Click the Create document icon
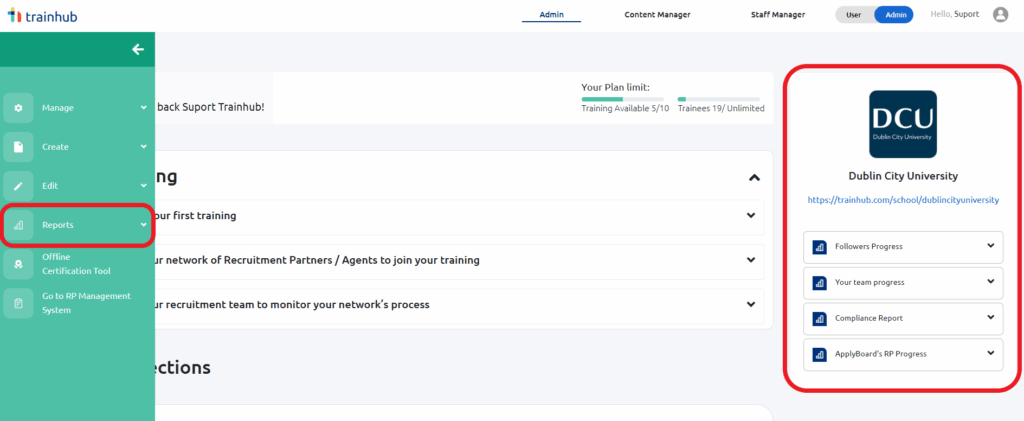The image size is (1024, 421). pyautogui.click(x=18, y=147)
